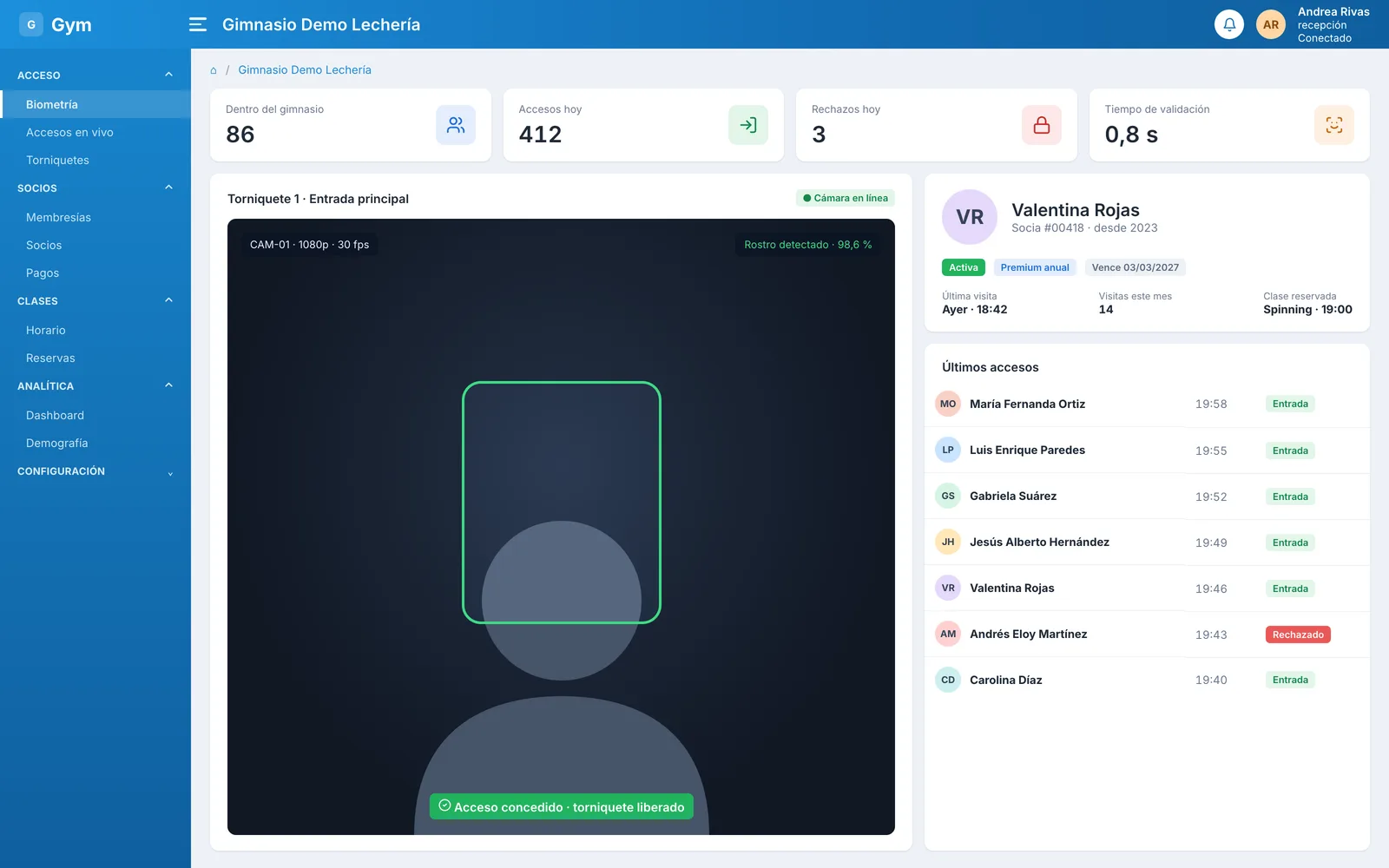Screen dimensions: 1389x868
Task: Click the home breadcrumb icon
Action: click(x=214, y=70)
